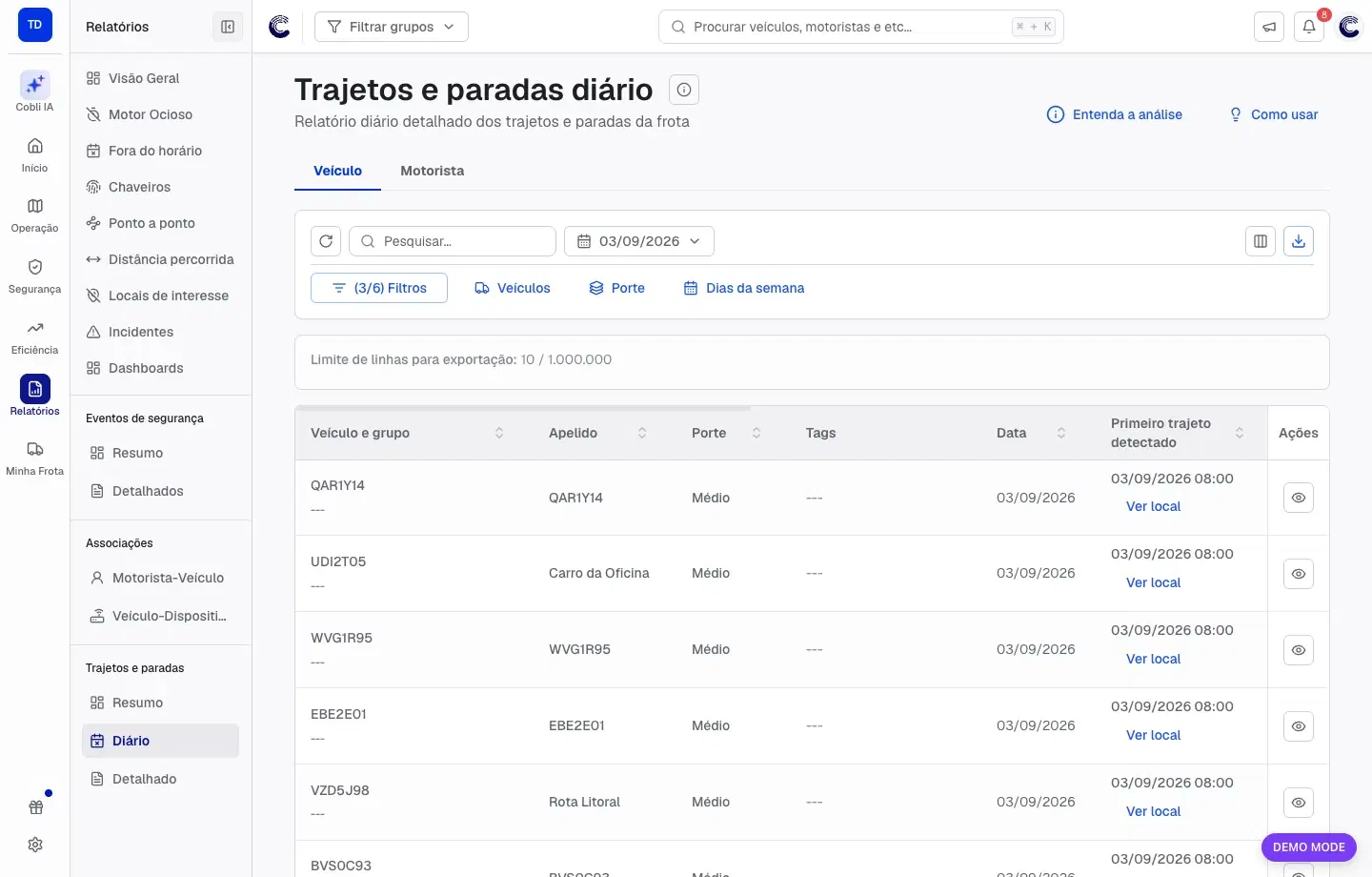Open Dias da semana filter
Screen dimensions: 1372x877
click(x=744, y=288)
